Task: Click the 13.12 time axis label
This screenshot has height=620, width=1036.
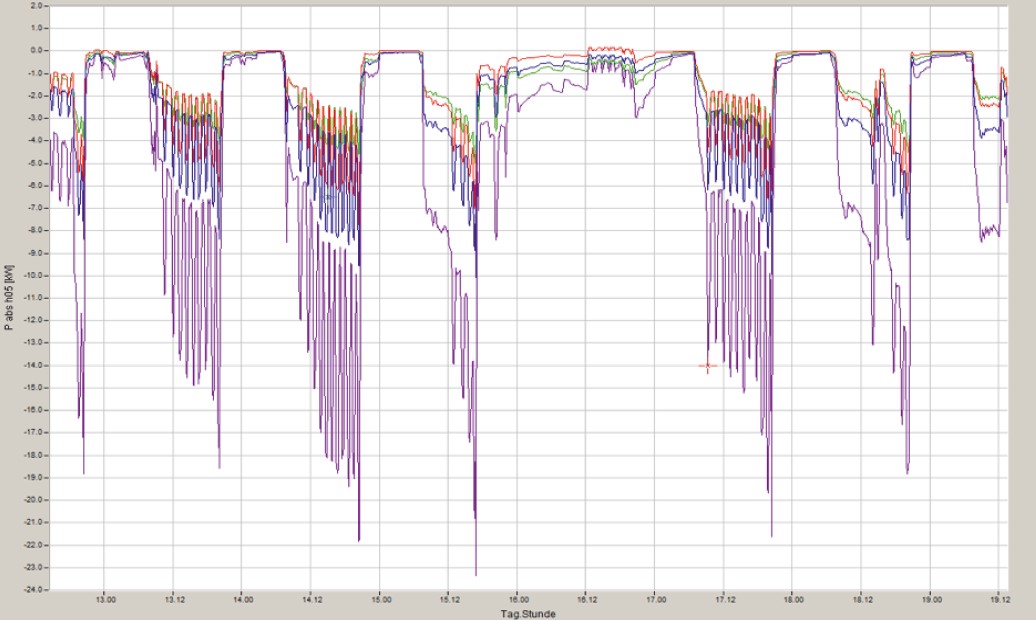Action: pos(174,600)
